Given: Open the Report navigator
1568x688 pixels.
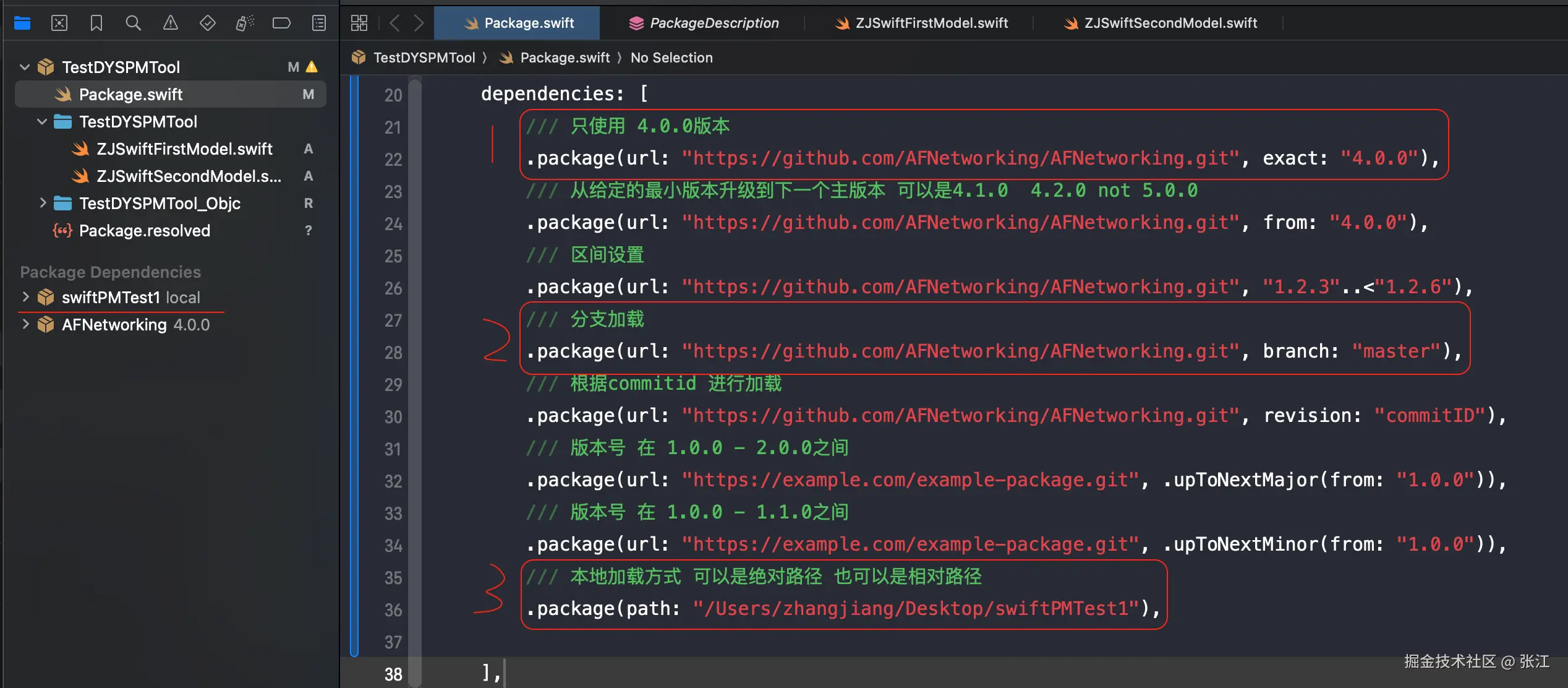Looking at the screenshot, I should click(x=318, y=23).
